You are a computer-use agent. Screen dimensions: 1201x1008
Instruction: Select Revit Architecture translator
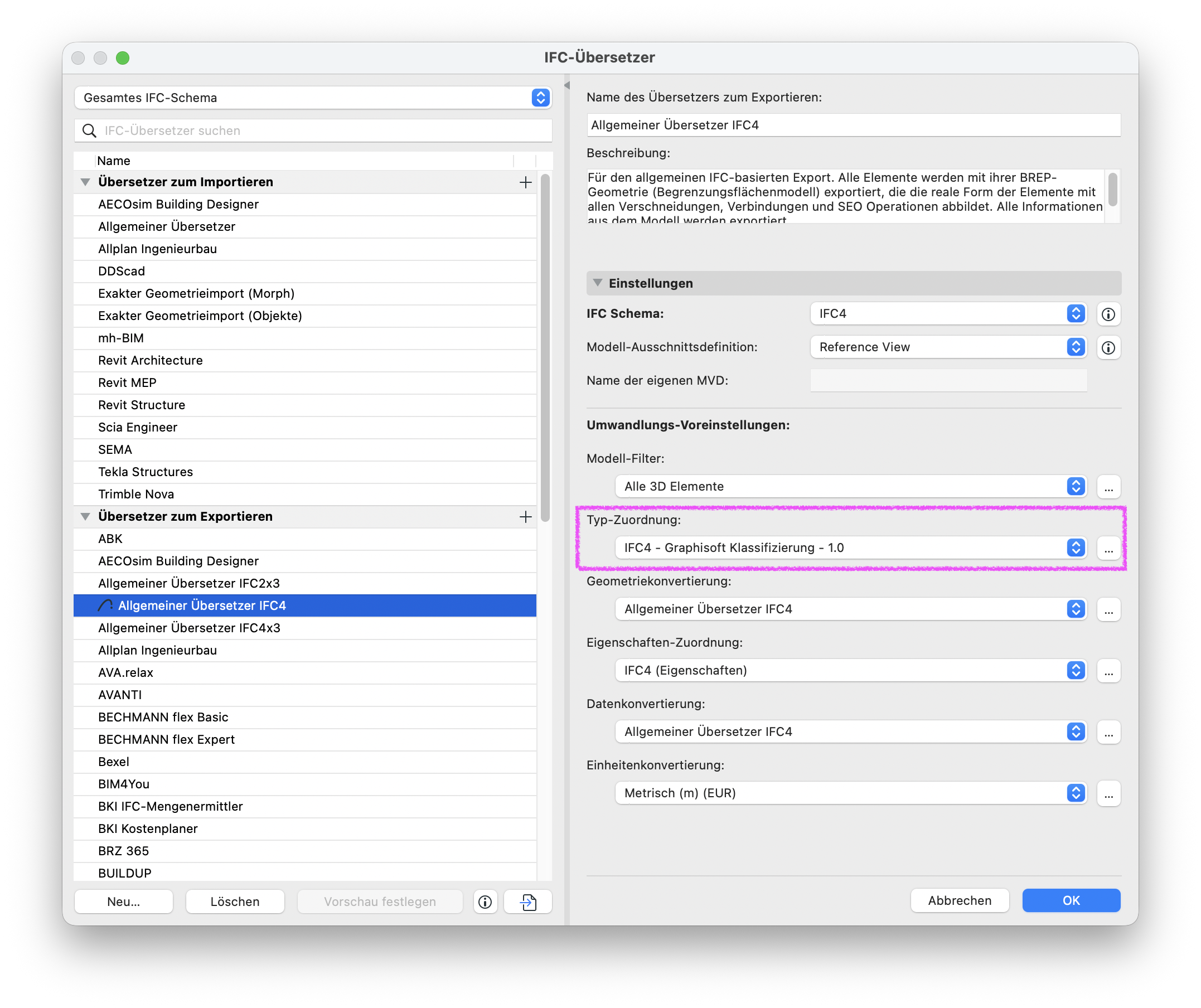point(305,361)
